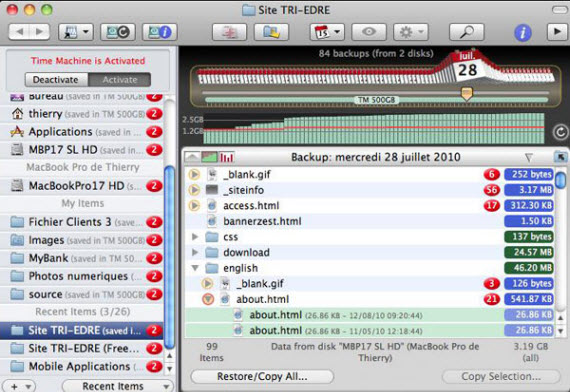This screenshot has width=570, height=392.
Task: Click the filter funnel icon in backup header
Action: point(529,157)
